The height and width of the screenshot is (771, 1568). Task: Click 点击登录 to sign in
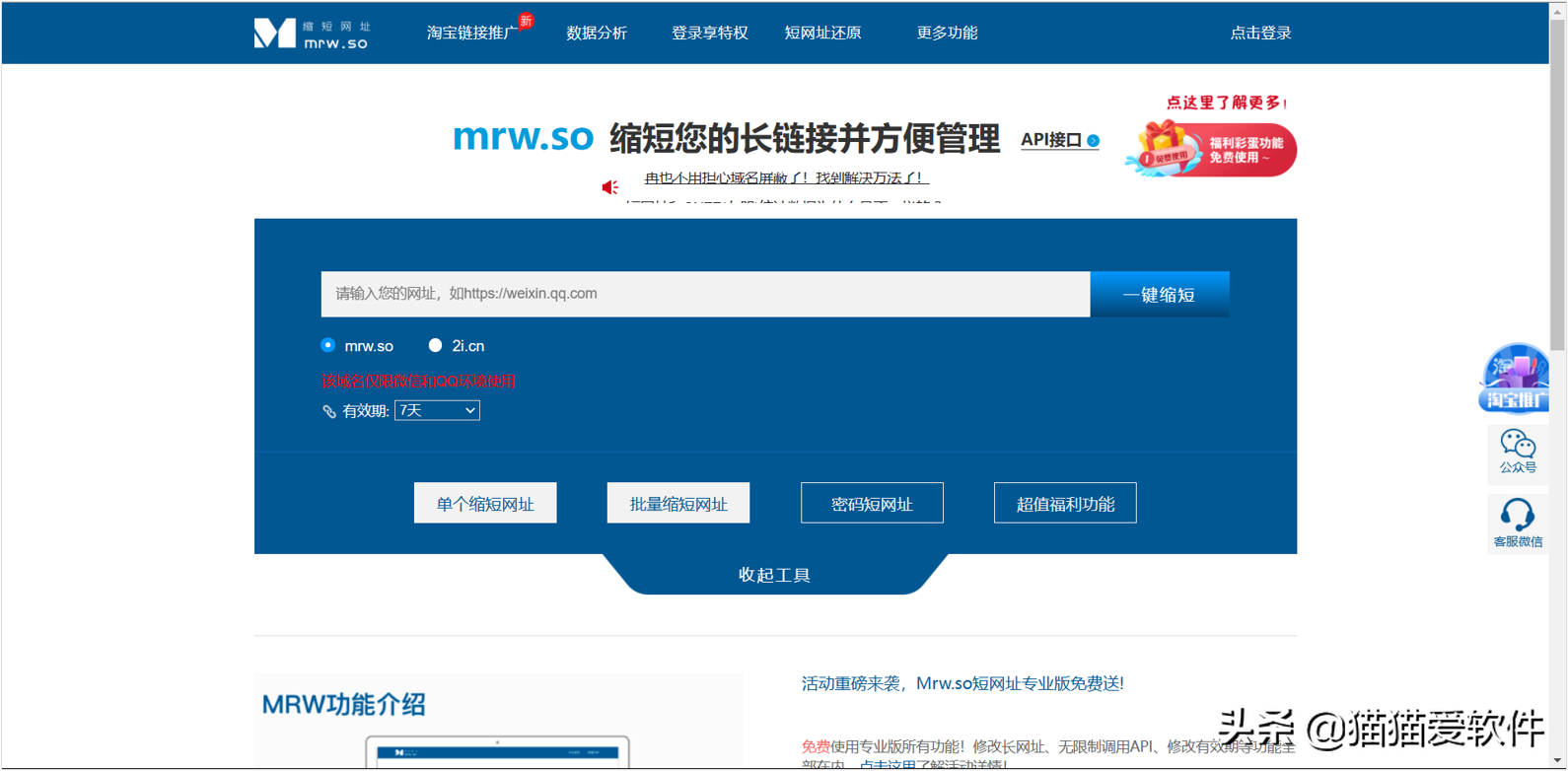pos(1260,33)
